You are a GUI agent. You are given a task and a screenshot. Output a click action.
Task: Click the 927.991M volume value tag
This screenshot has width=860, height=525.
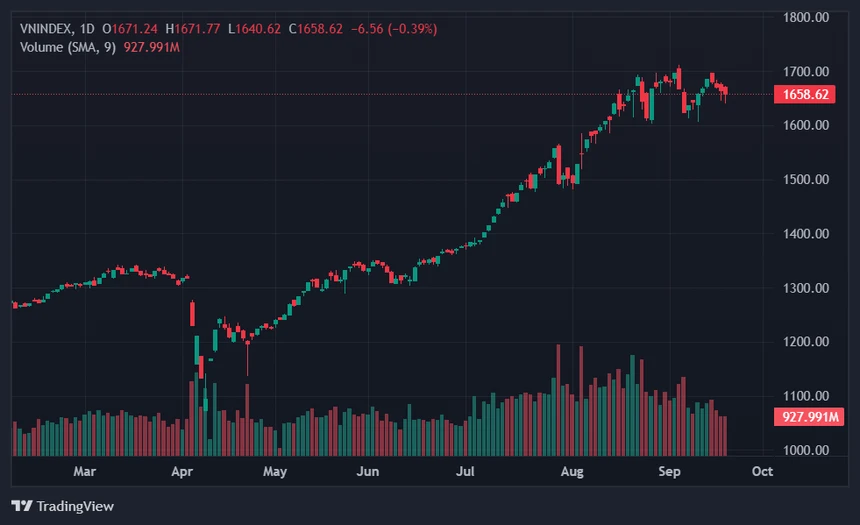click(809, 417)
